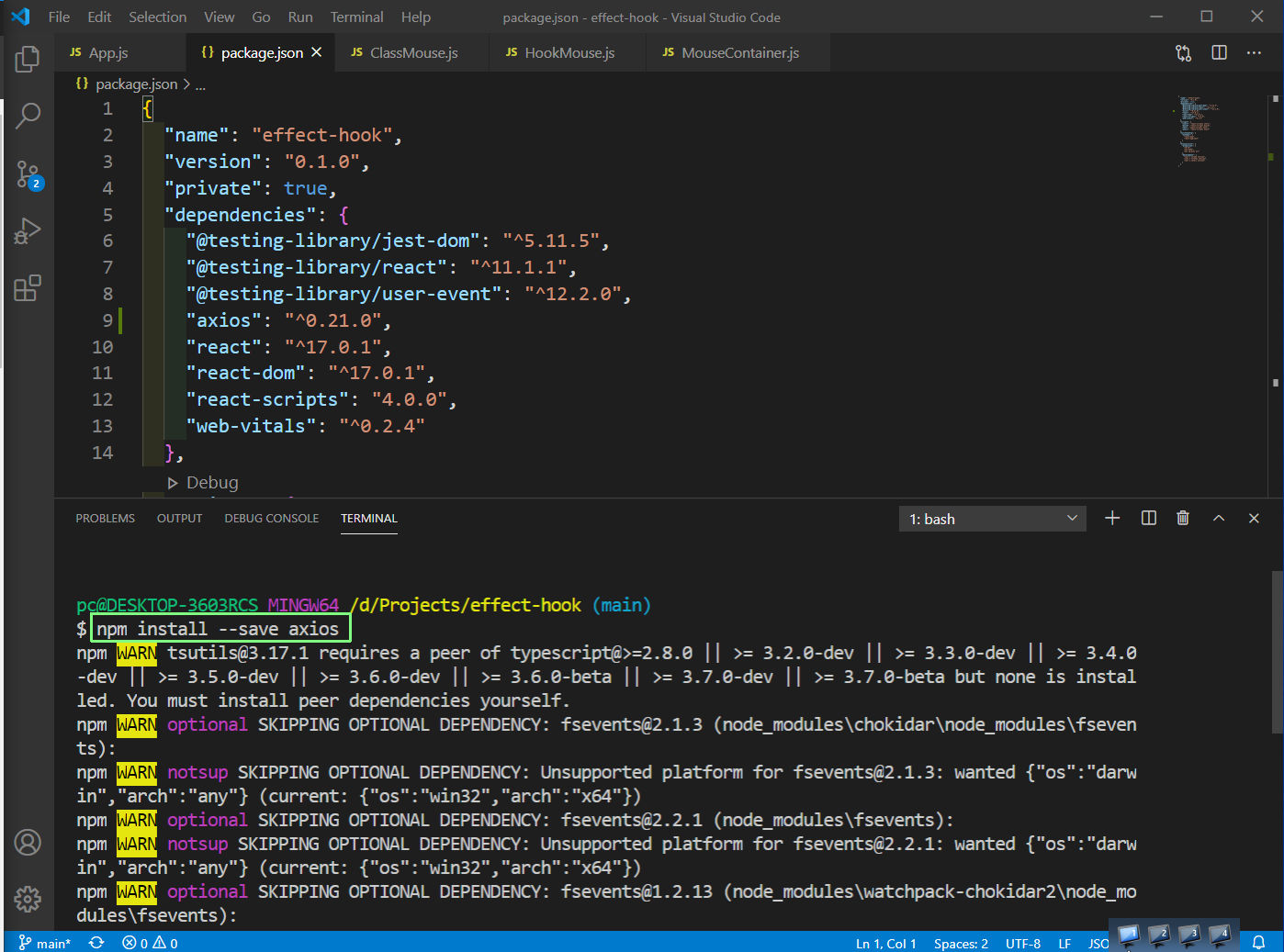Click Spaces: 2 indentation setting
1284x952 pixels.
(961, 943)
